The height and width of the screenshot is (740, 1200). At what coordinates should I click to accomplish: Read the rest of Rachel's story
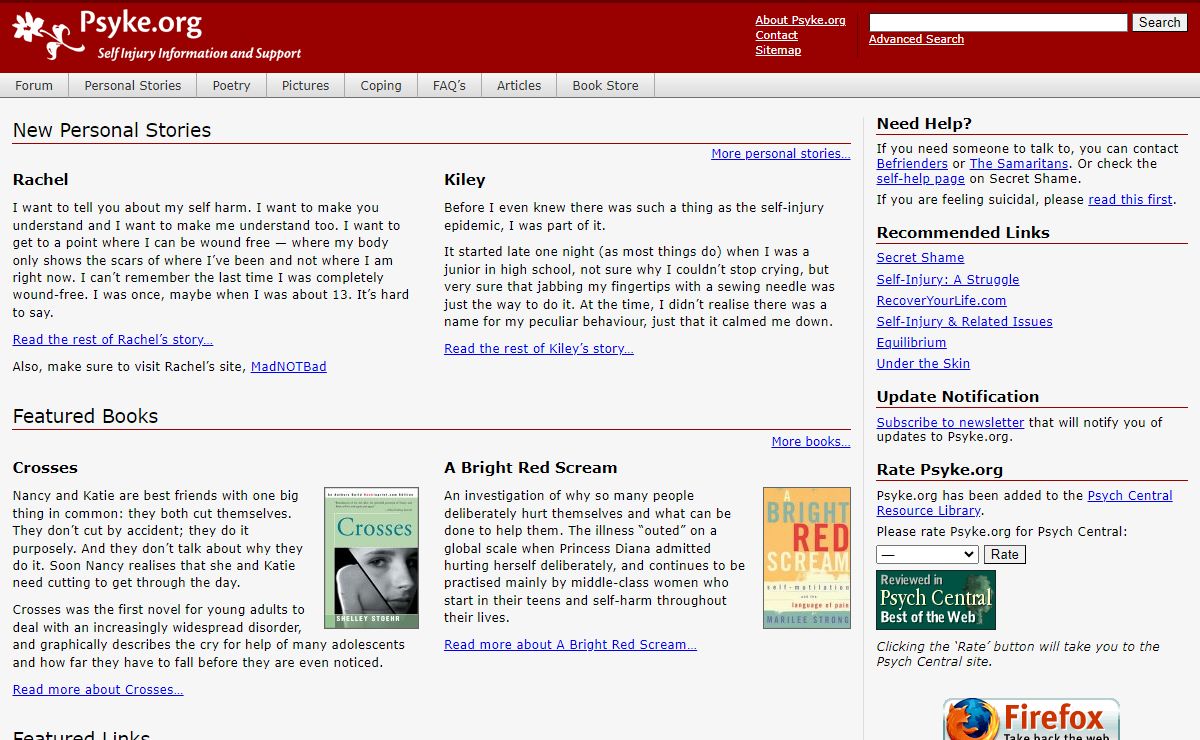click(113, 340)
